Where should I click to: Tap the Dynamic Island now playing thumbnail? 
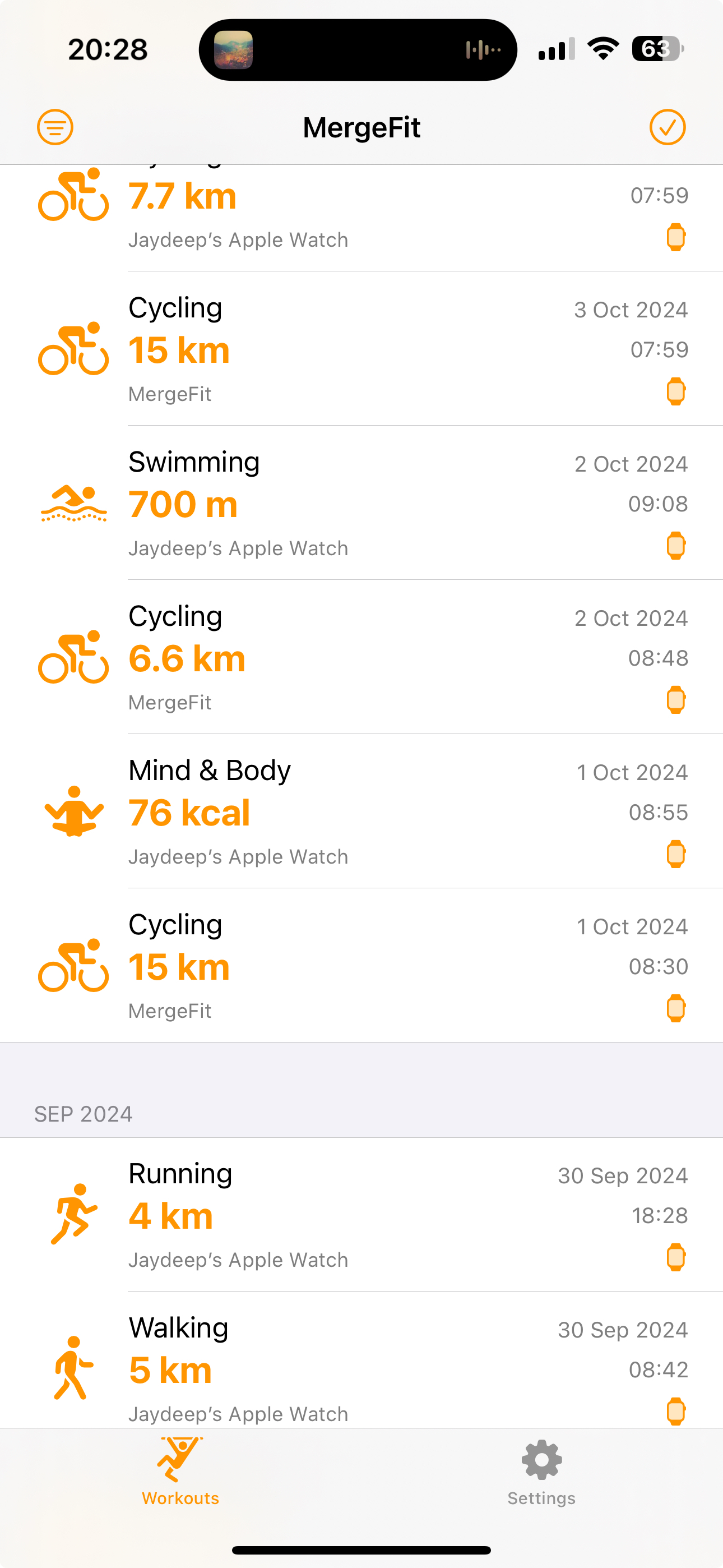point(234,50)
